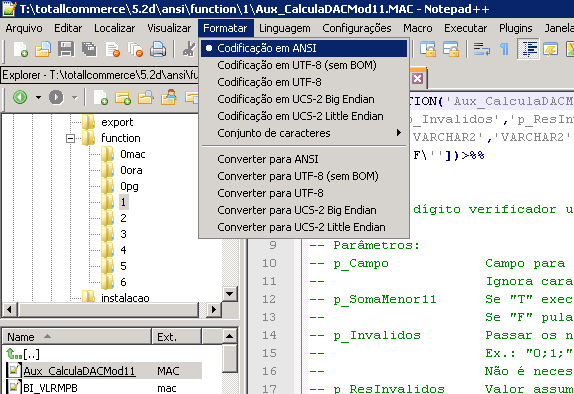Close the current document icon
The width and height of the screenshot is (574, 394).
tap(112, 49)
